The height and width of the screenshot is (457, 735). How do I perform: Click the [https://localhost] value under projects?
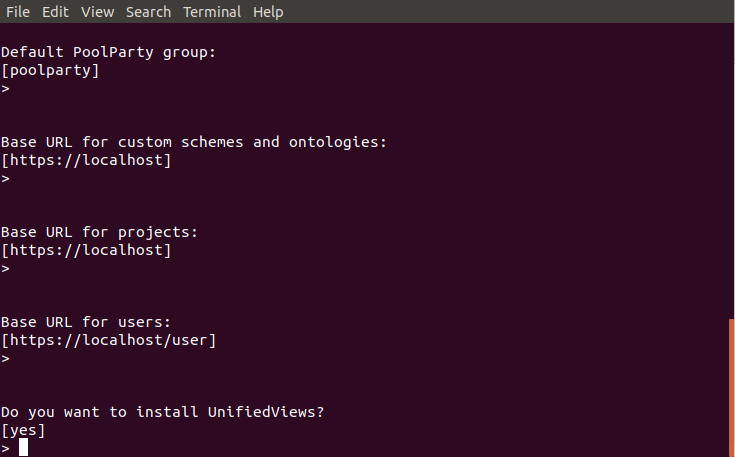tap(86, 250)
